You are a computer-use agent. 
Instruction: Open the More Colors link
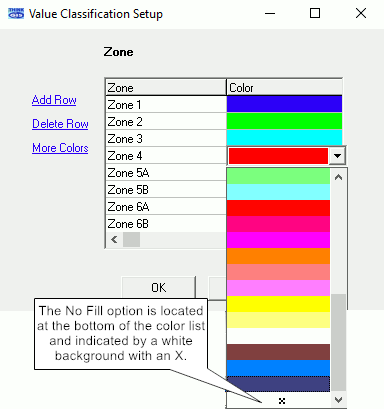[60, 148]
